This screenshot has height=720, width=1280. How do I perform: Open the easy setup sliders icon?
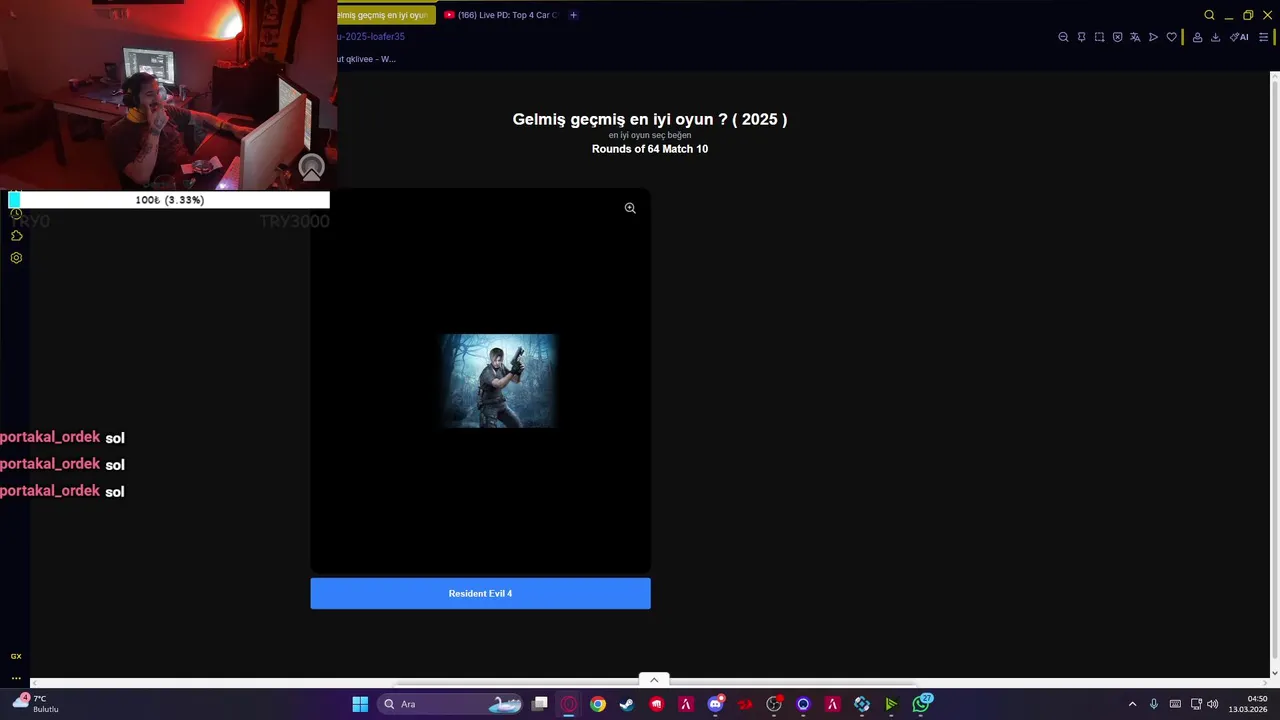[1263, 37]
